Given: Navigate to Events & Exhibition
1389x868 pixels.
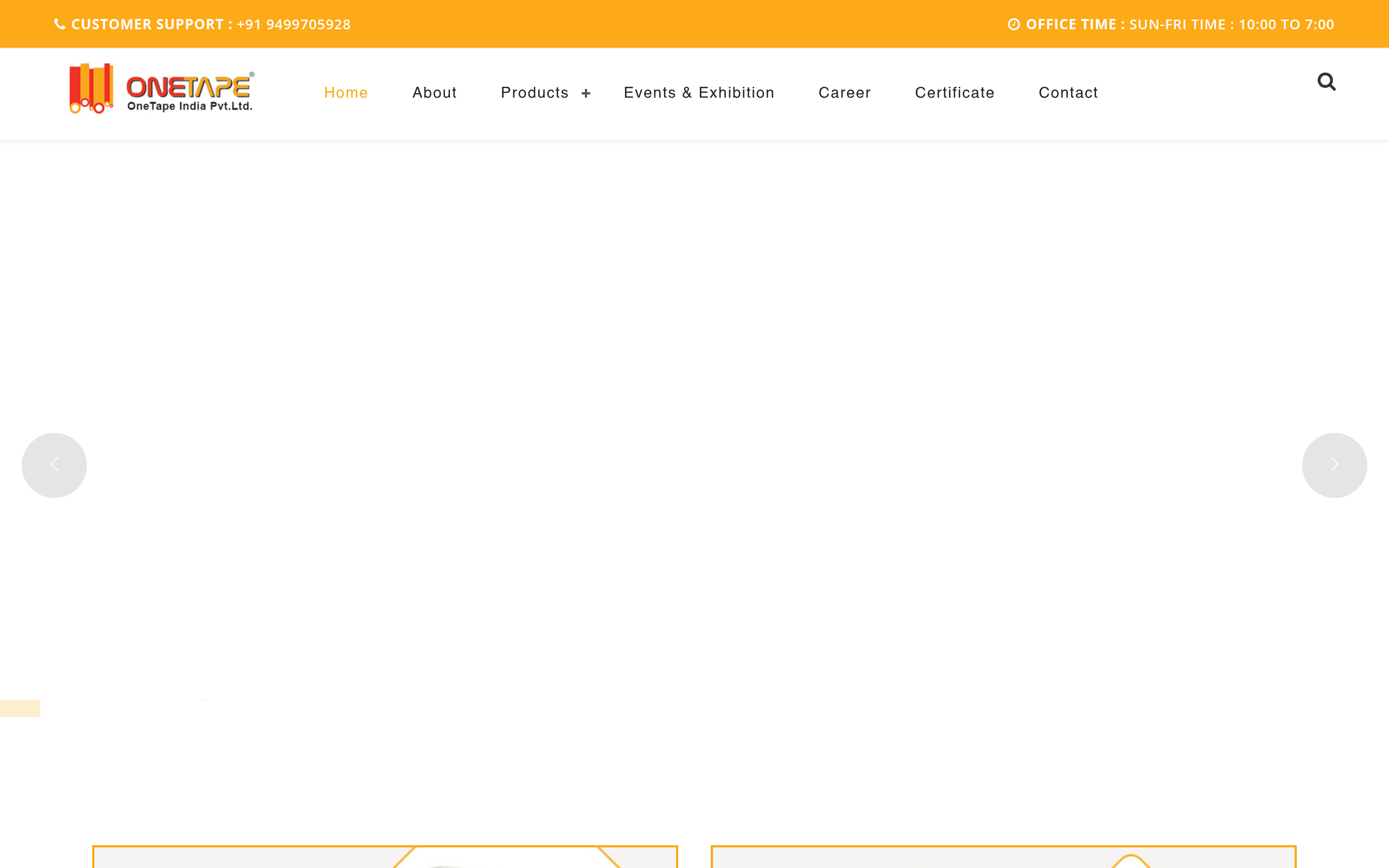Looking at the screenshot, I should pos(698,92).
